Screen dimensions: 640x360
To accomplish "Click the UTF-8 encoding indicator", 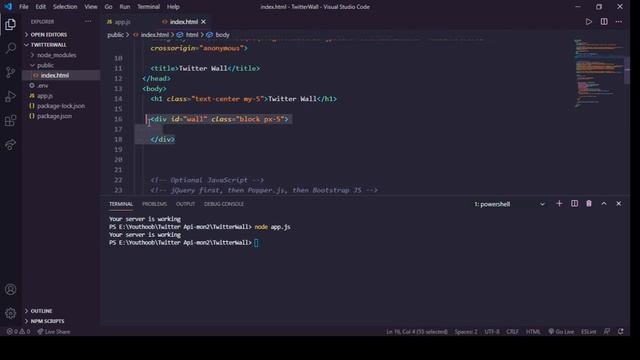I will coord(492,331).
